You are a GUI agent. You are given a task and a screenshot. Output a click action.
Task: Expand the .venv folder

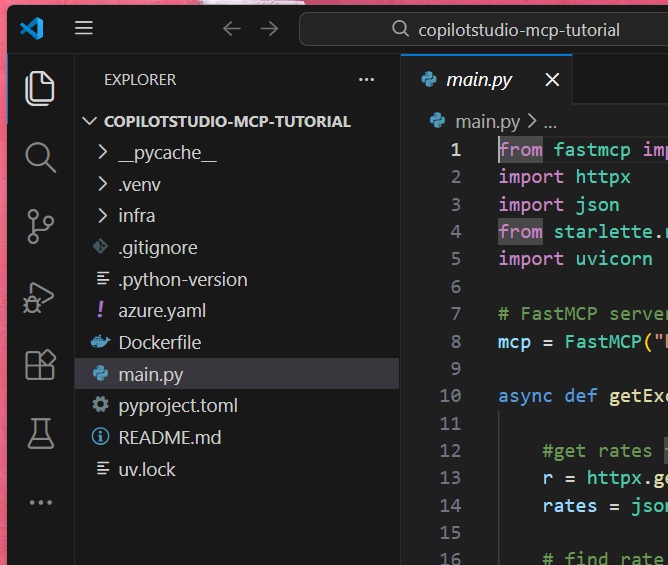139,185
